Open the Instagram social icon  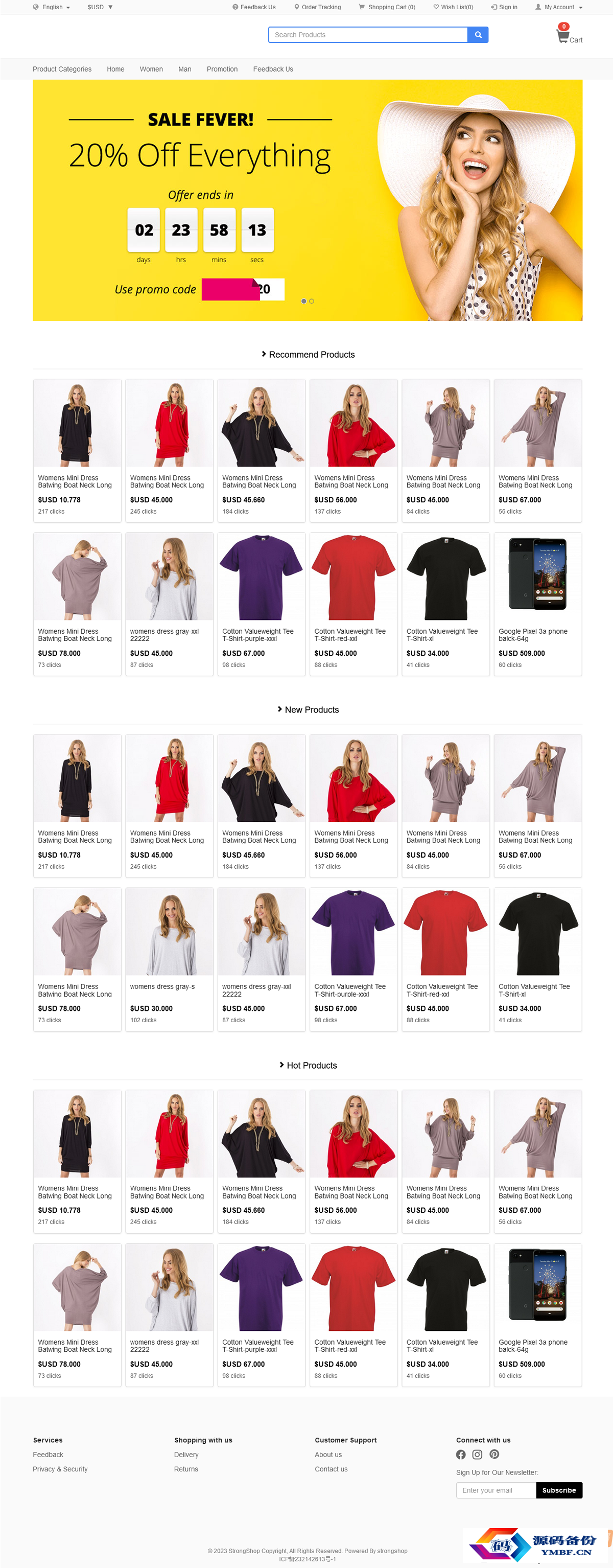click(478, 1455)
